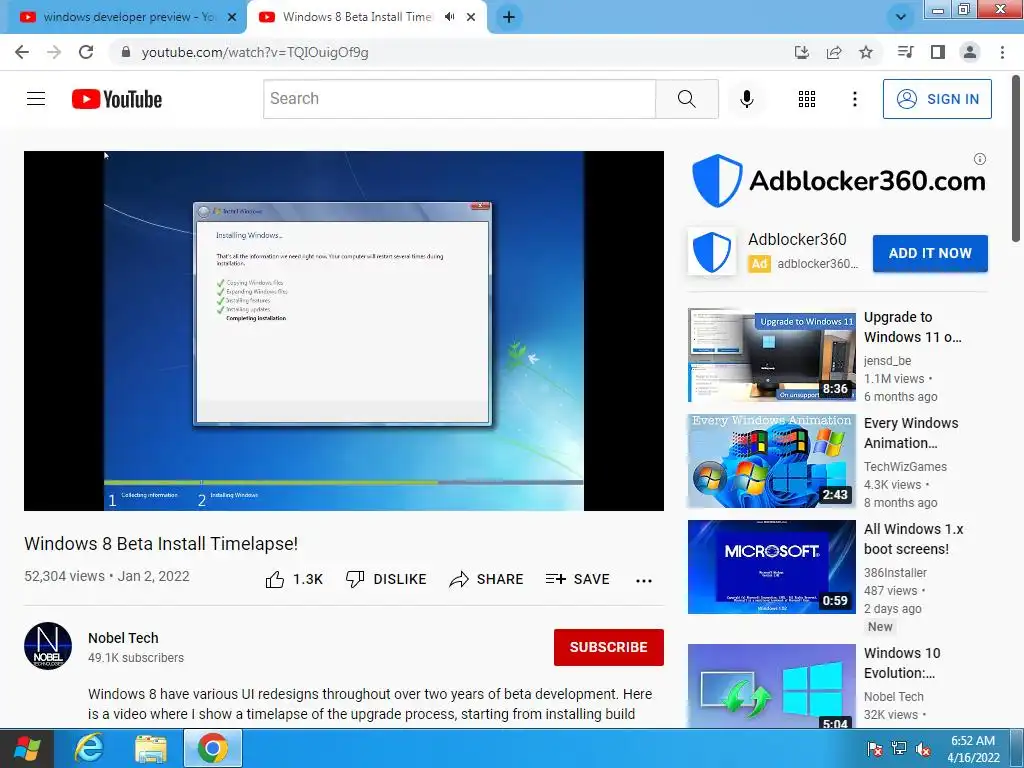Click 'Every Windows Animation...' title
This screenshot has width=1024, height=768.
pos(911,433)
